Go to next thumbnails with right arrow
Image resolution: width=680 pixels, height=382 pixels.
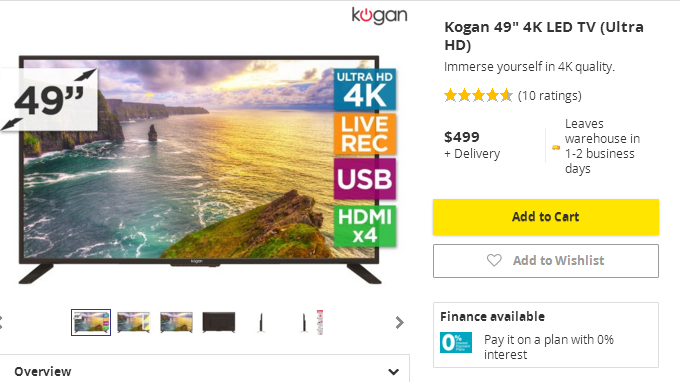[399, 323]
